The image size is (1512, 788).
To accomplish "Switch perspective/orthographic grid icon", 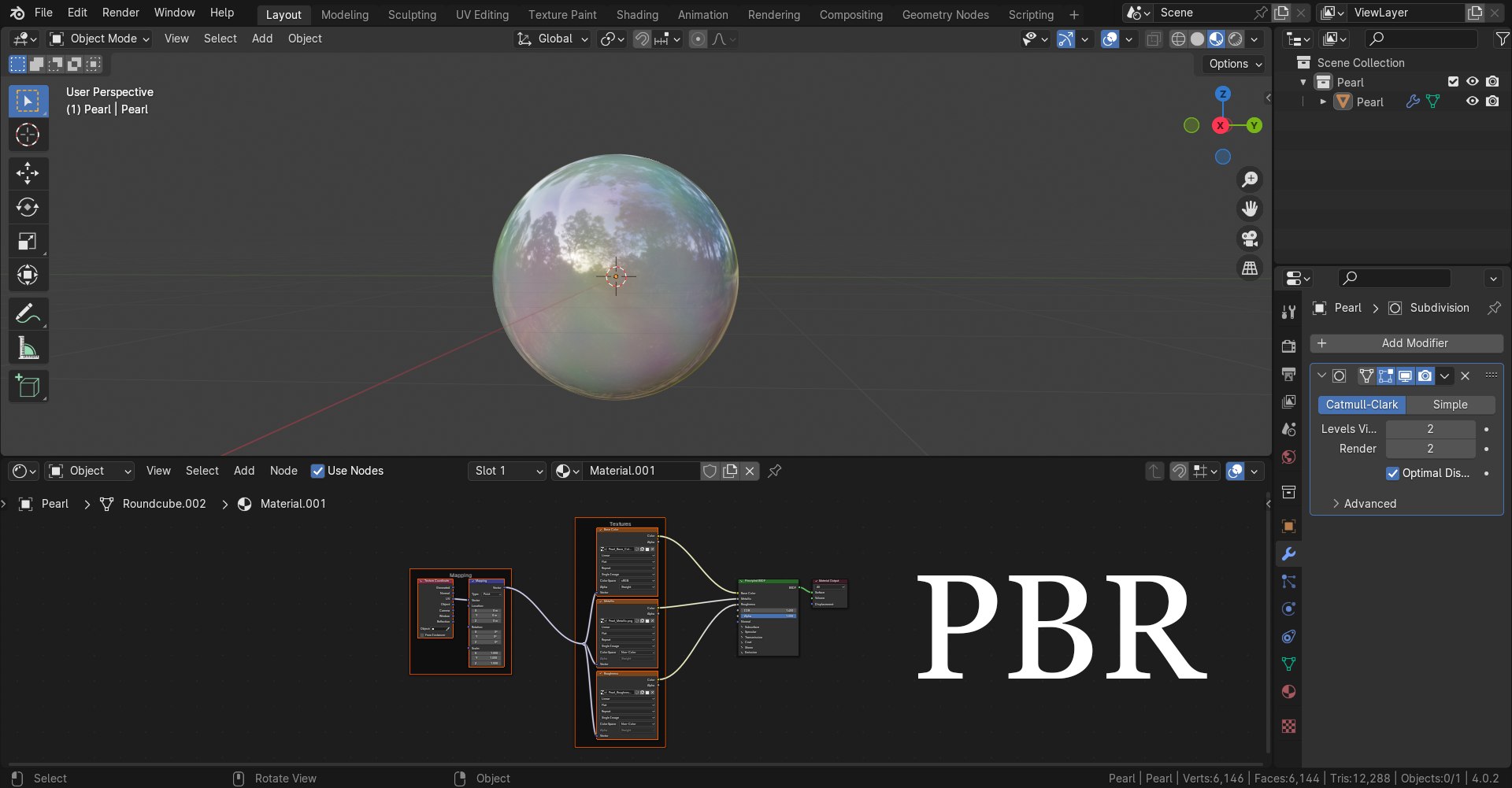I will click(1250, 268).
